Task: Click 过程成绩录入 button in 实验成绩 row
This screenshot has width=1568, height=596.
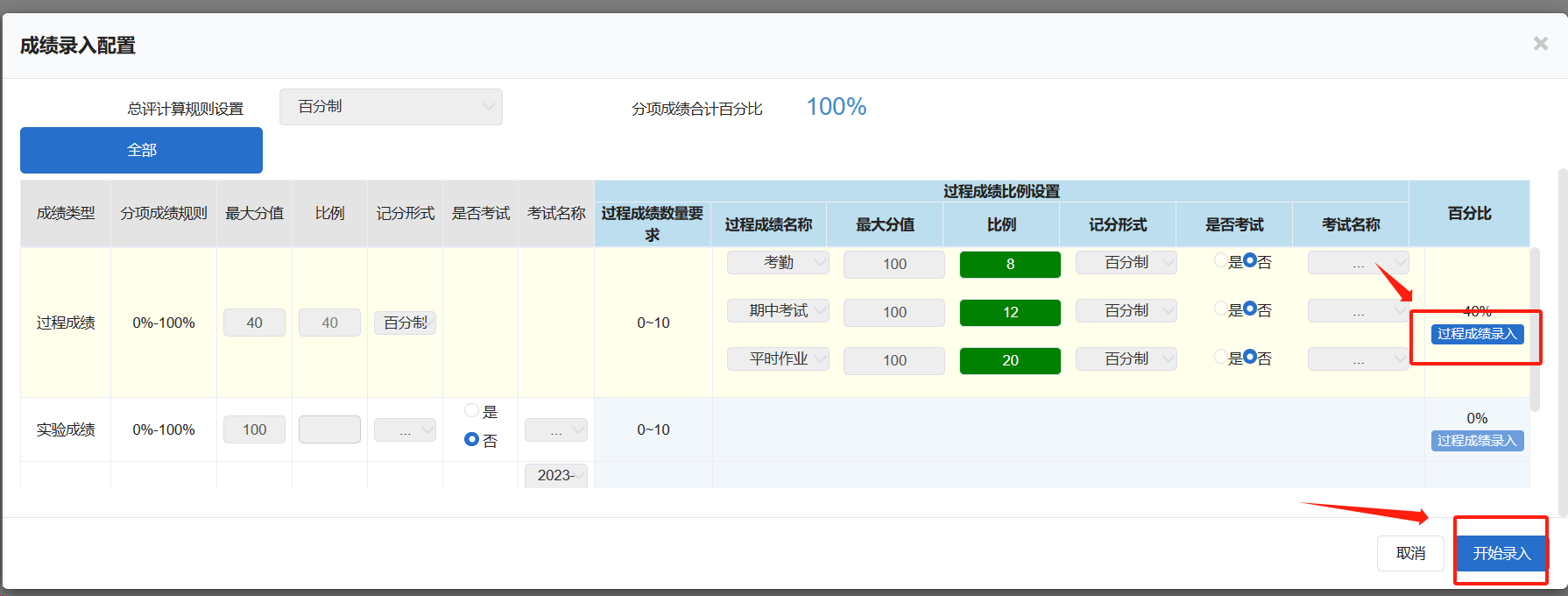Action: [1477, 441]
